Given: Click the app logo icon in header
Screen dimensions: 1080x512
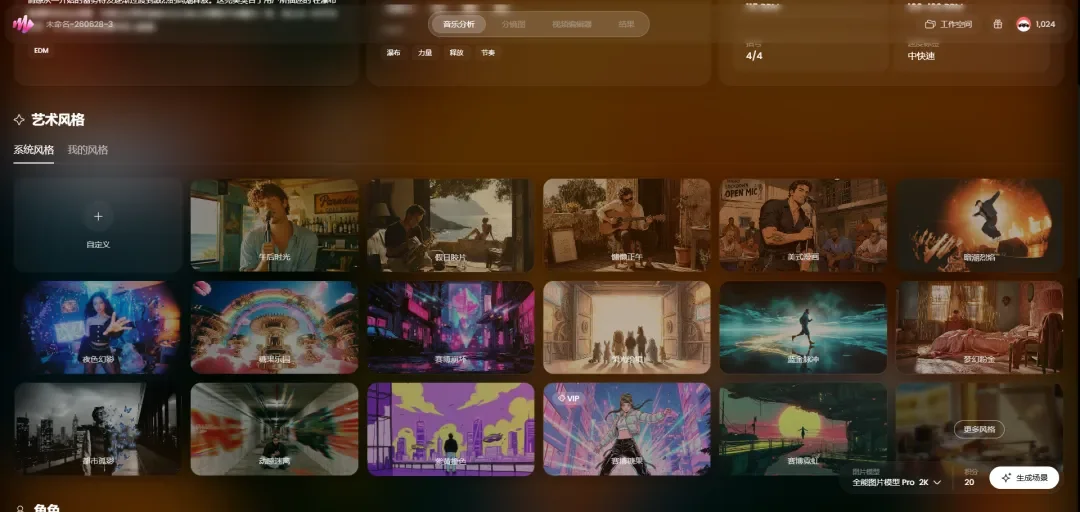Looking at the screenshot, I should pyautogui.click(x=23, y=25).
